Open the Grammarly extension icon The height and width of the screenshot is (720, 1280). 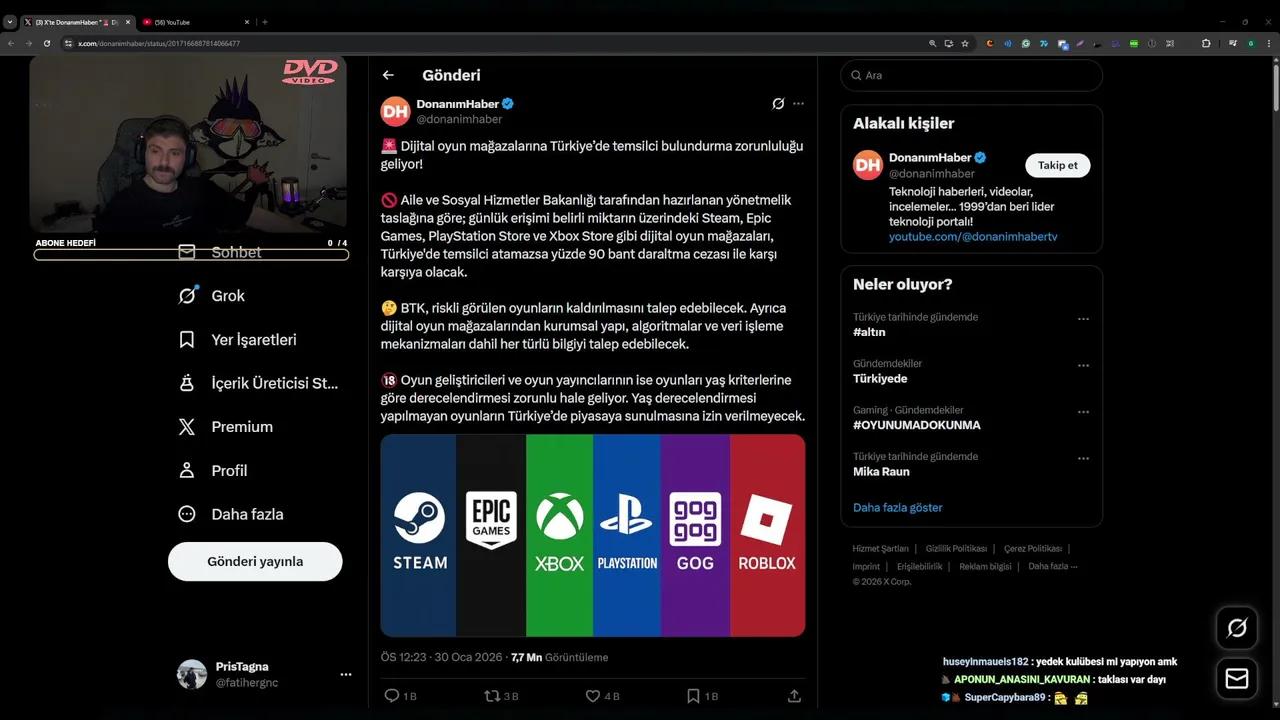click(x=1026, y=44)
